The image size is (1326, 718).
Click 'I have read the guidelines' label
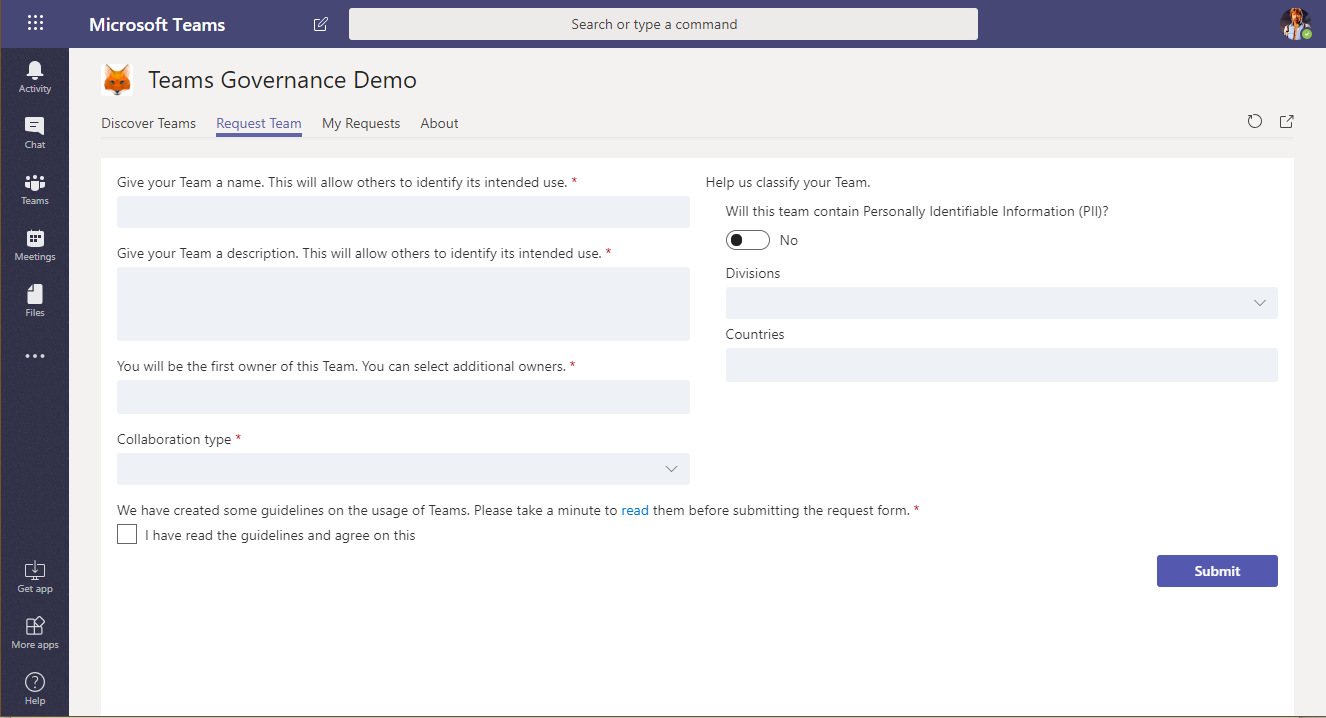pyautogui.click(x=280, y=535)
